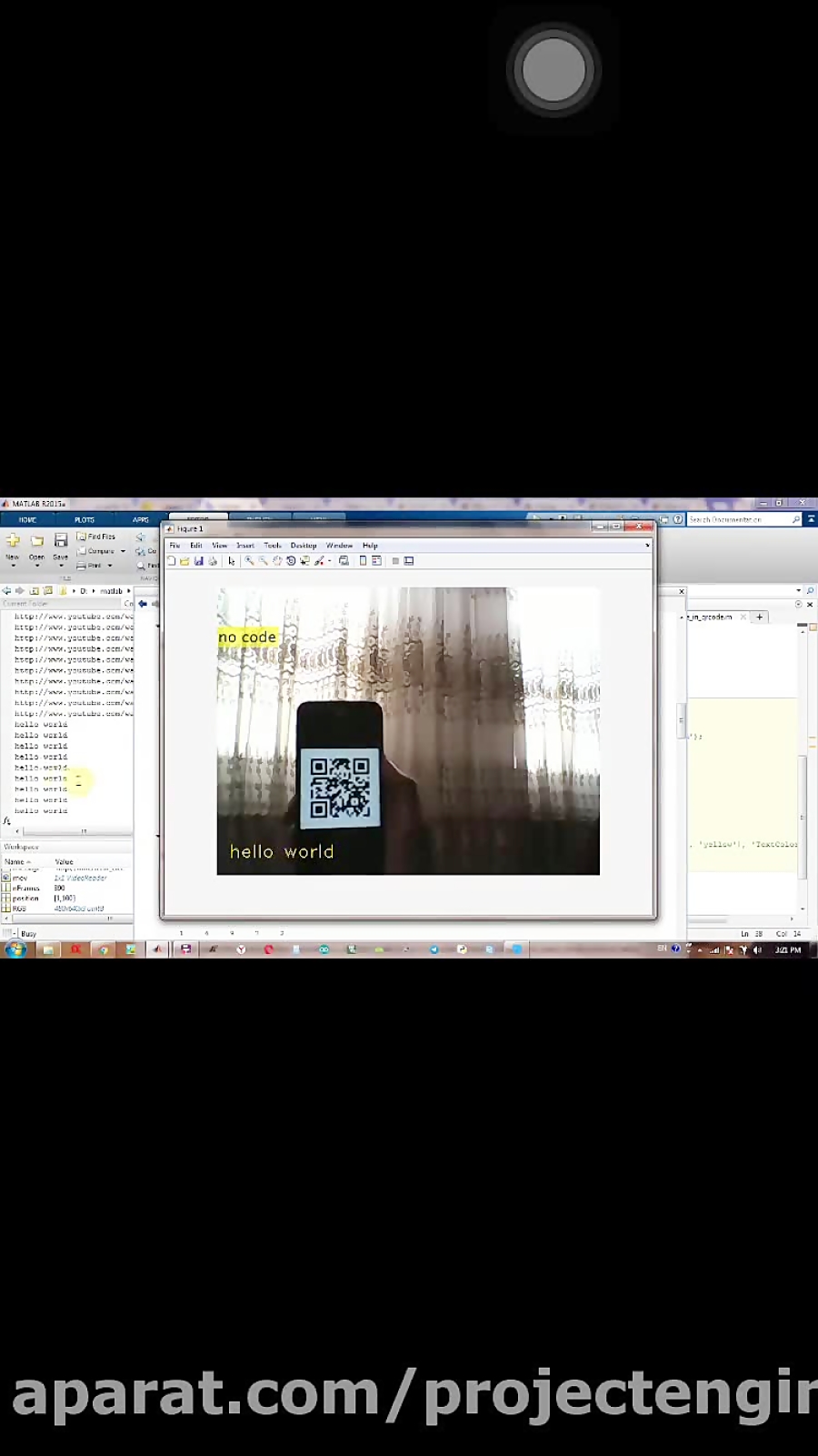Screen dimensions: 818x1456
Task: Switch to the HOME ribbon tab
Action: click(28, 520)
